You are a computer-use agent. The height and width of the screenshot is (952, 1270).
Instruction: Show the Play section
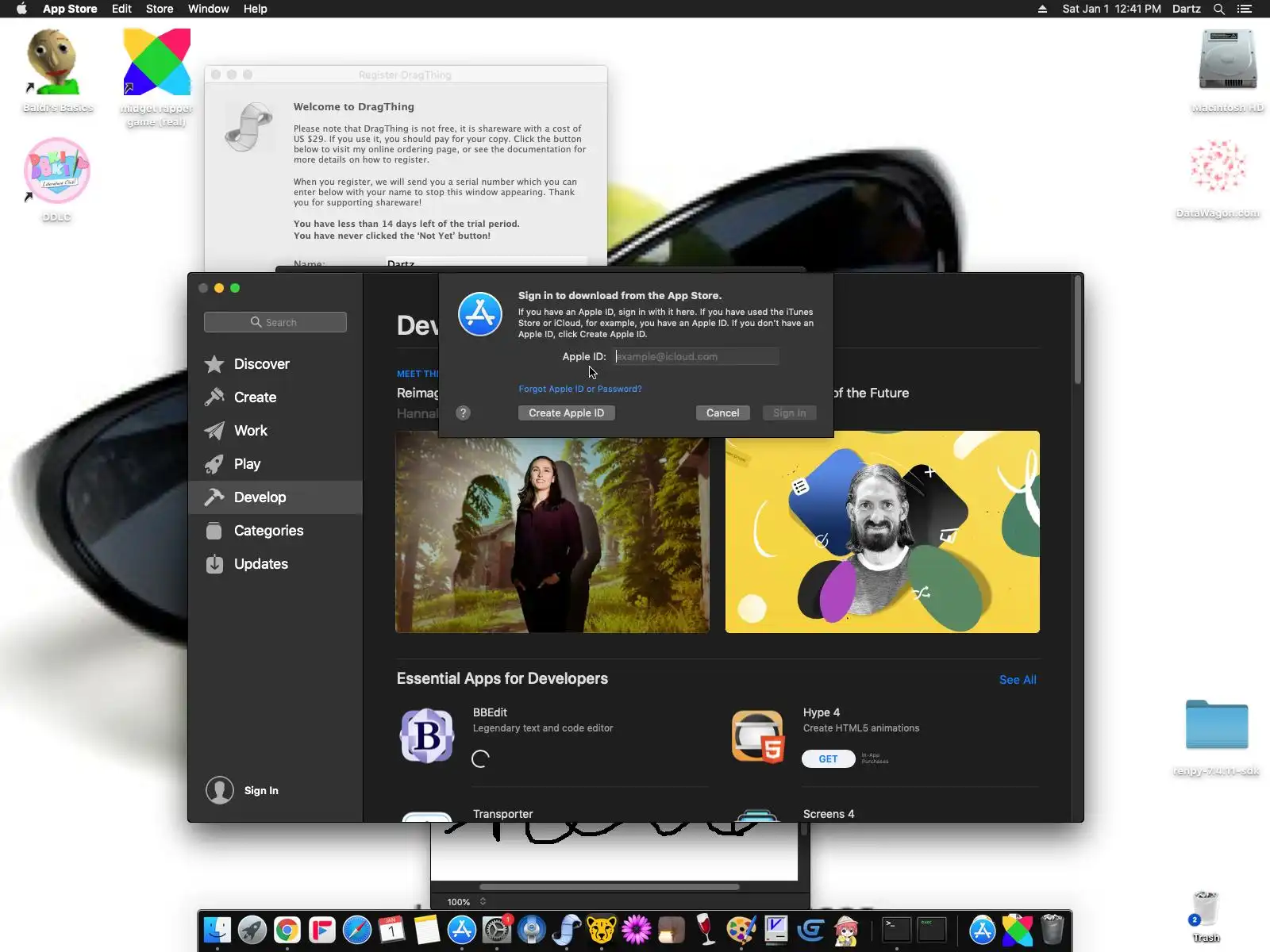click(275, 464)
